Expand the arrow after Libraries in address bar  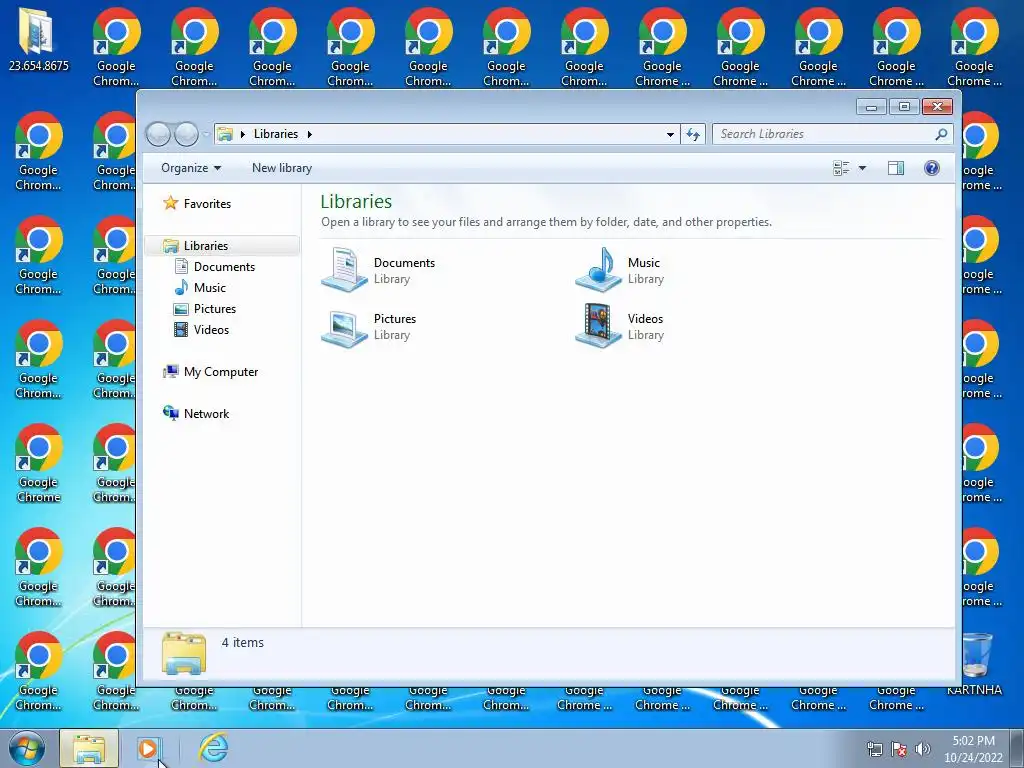(310, 134)
